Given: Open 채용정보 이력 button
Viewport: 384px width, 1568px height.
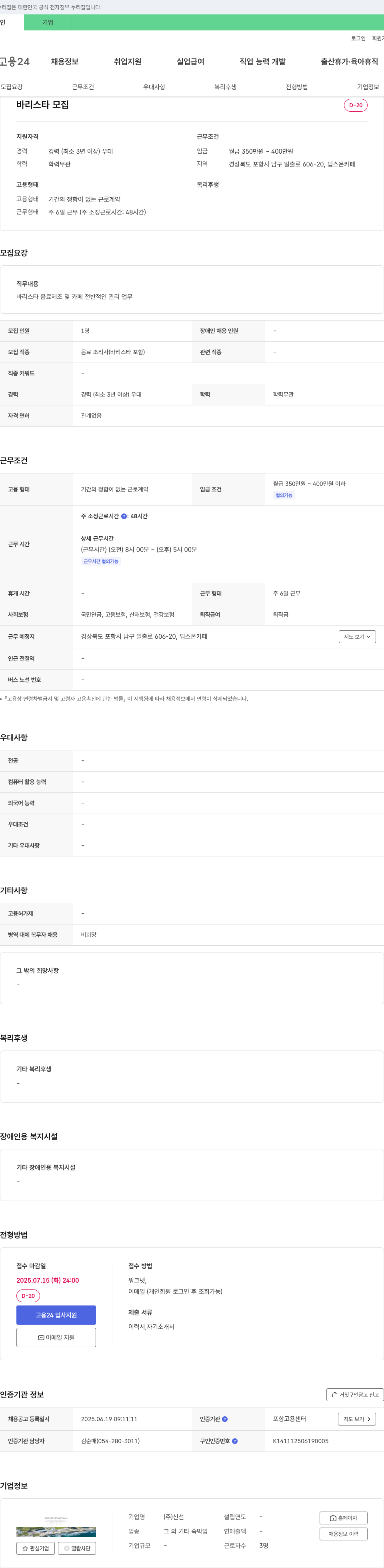Looking at the screenshot, I should 343,1534.
